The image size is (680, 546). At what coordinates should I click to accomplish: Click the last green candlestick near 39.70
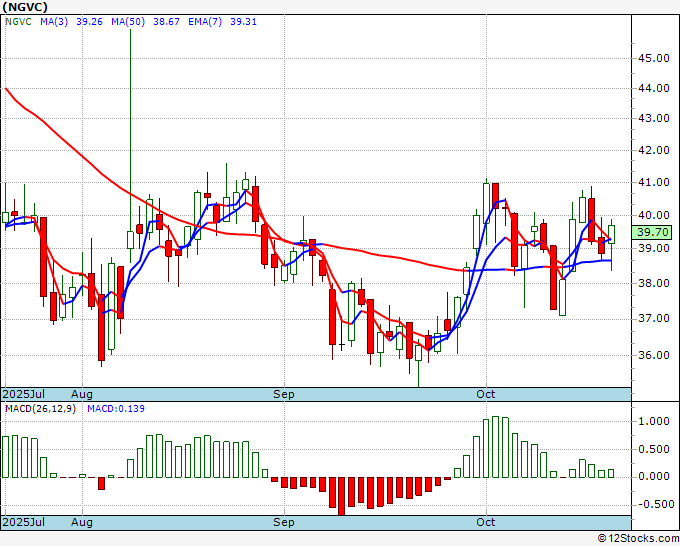tap(611, 235)
